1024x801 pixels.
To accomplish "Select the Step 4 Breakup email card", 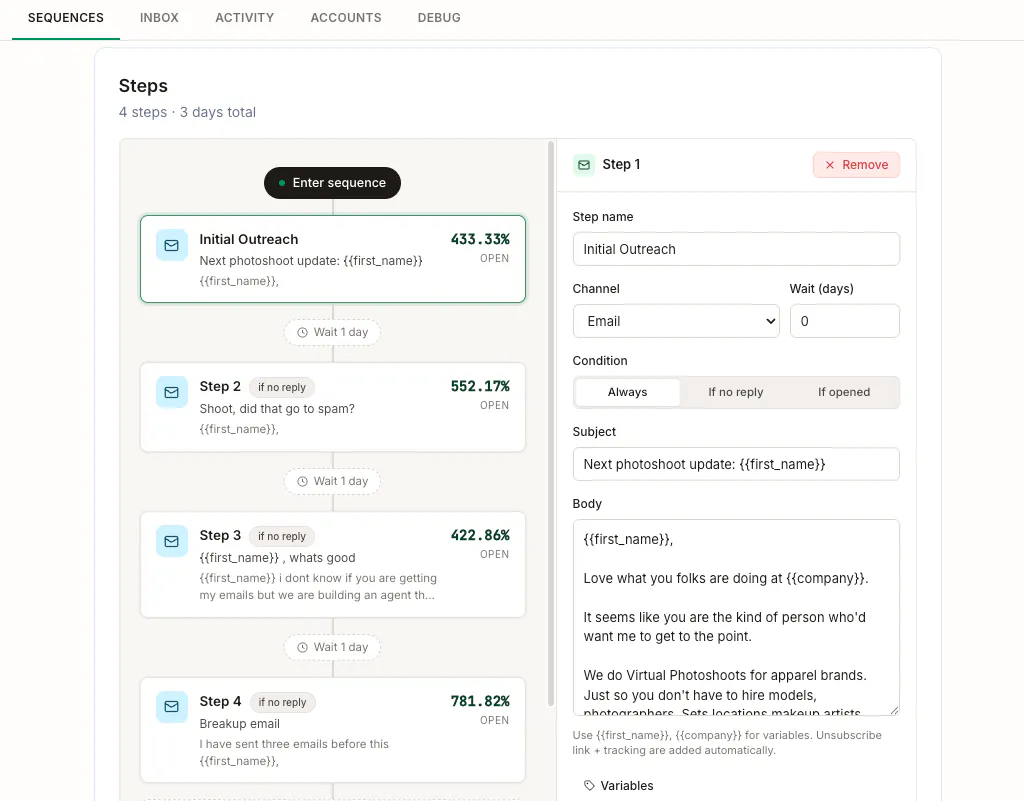I will 332,730.
